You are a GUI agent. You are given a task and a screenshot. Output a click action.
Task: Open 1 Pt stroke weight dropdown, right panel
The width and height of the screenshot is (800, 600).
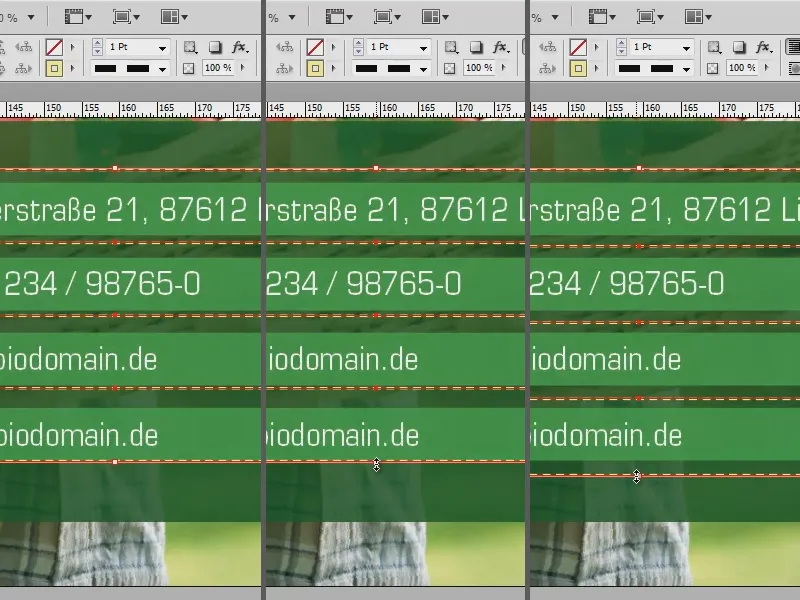tap(686, 48)
